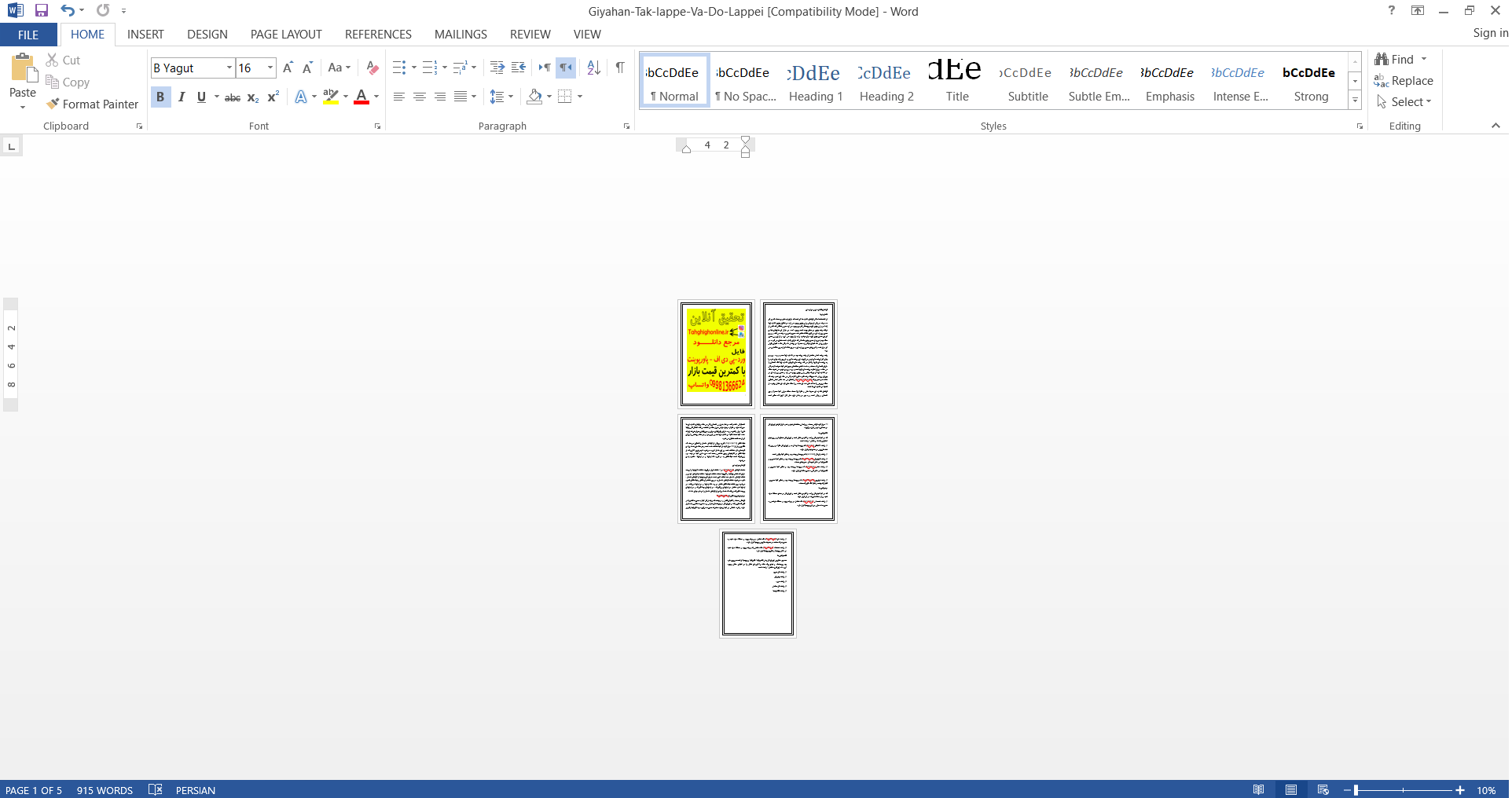1512x798 pixels.
Task: Click the Redo/Repeat icon
Action: pos(103,11)
